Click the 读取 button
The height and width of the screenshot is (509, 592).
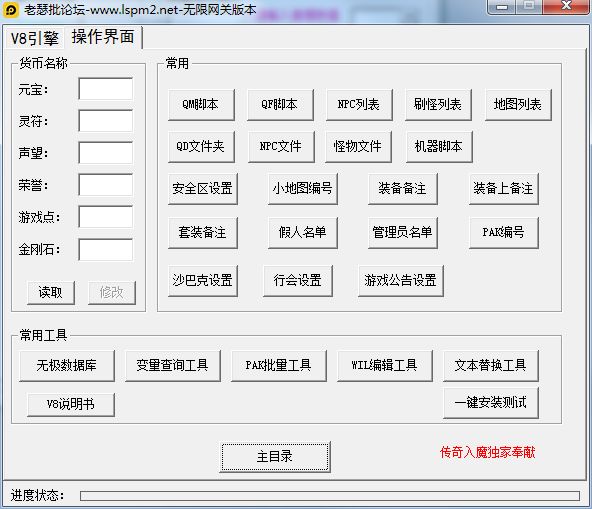click(51, 292)
